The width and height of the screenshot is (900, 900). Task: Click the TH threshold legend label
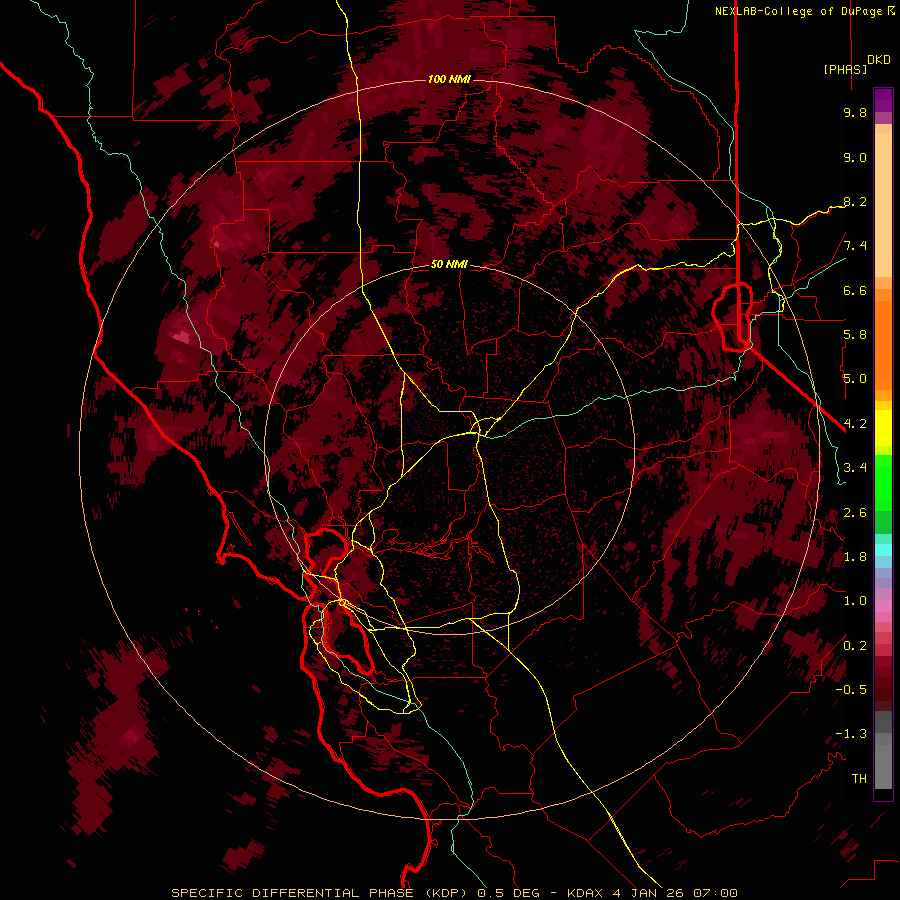click(859, 779)
